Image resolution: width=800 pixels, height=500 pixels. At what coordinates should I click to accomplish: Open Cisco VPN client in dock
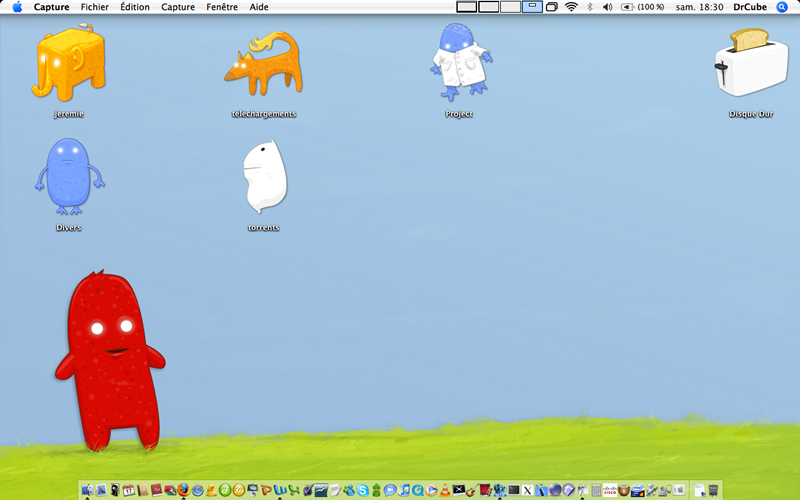coord(610,490)
